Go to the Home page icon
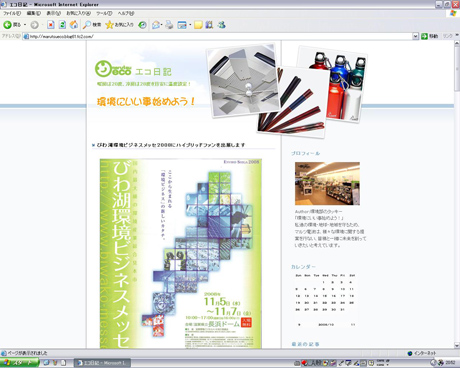Image resolution: width=460 pixels, height=368 pixels. pyautogui.click(x=74, y=25)
